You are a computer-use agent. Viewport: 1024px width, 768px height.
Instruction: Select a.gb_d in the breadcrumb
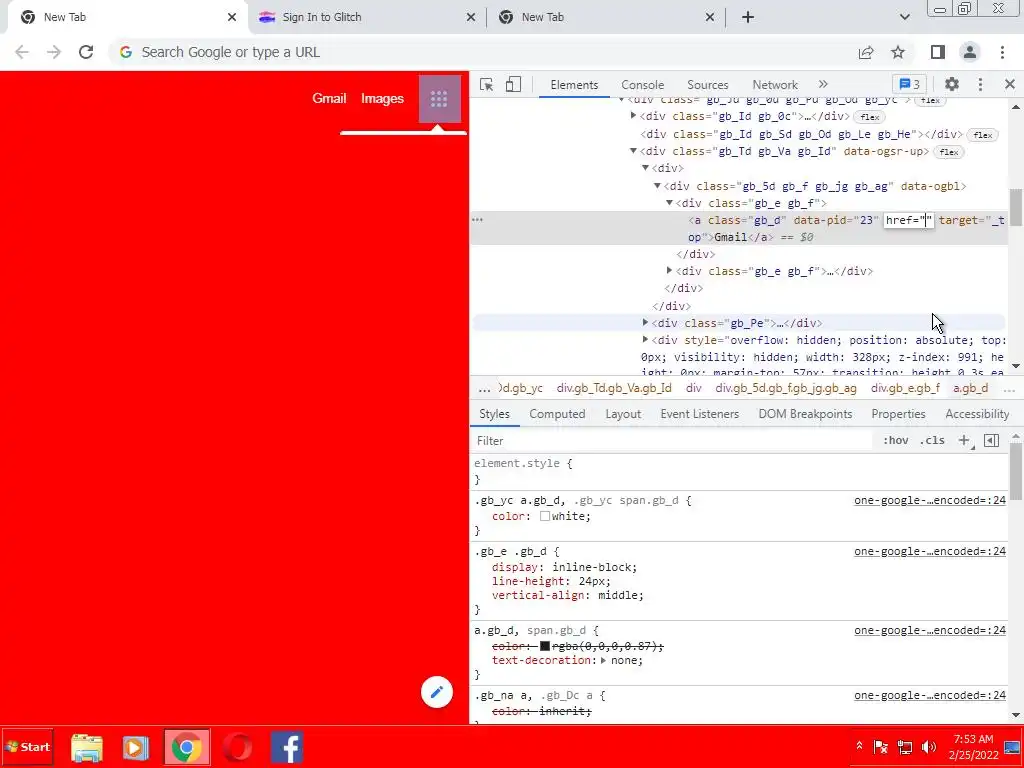(970, 388)
